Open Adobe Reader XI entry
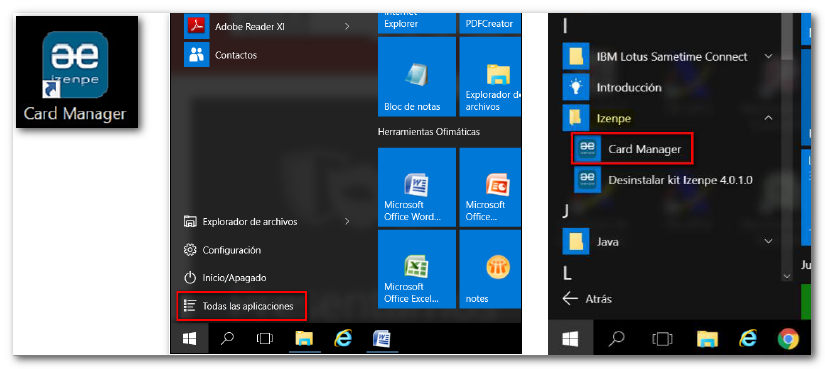This screenshot has width=825, height=369. tap(268, 26)
